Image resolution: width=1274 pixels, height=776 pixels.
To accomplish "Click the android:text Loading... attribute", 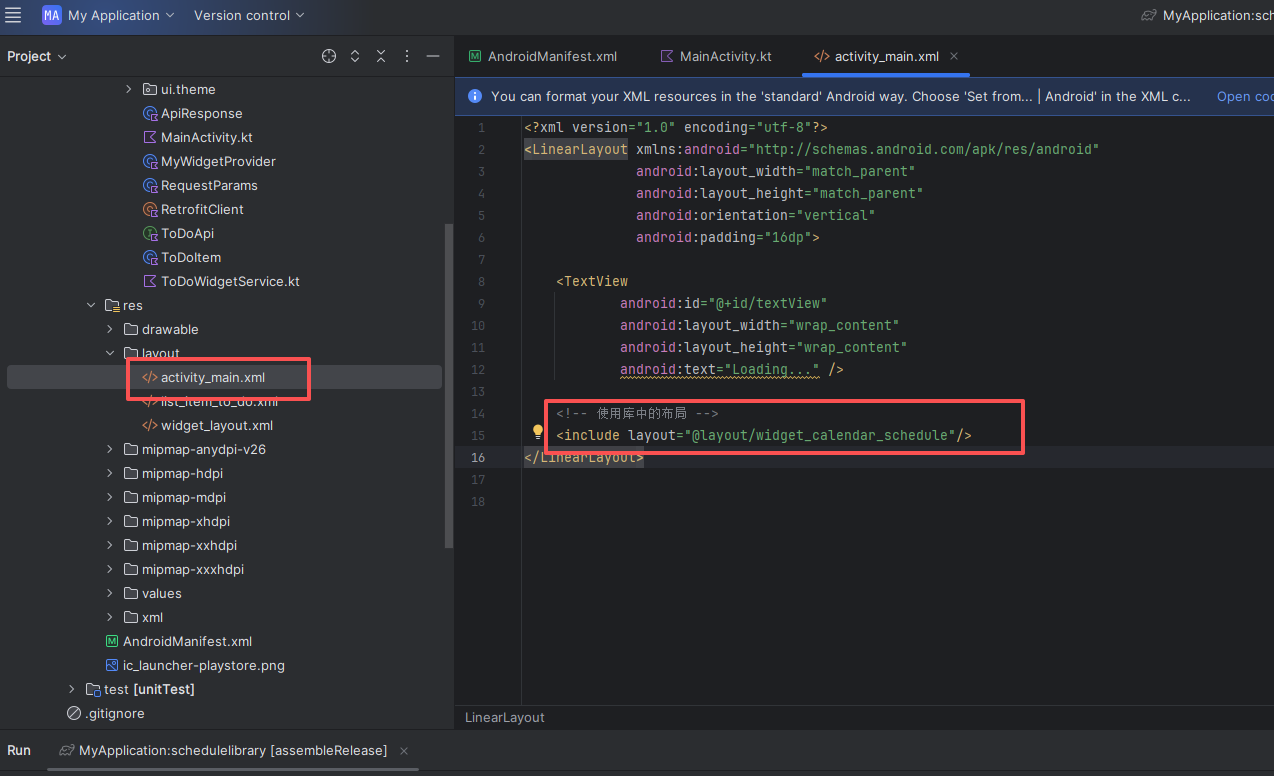I will pos(720,369).
